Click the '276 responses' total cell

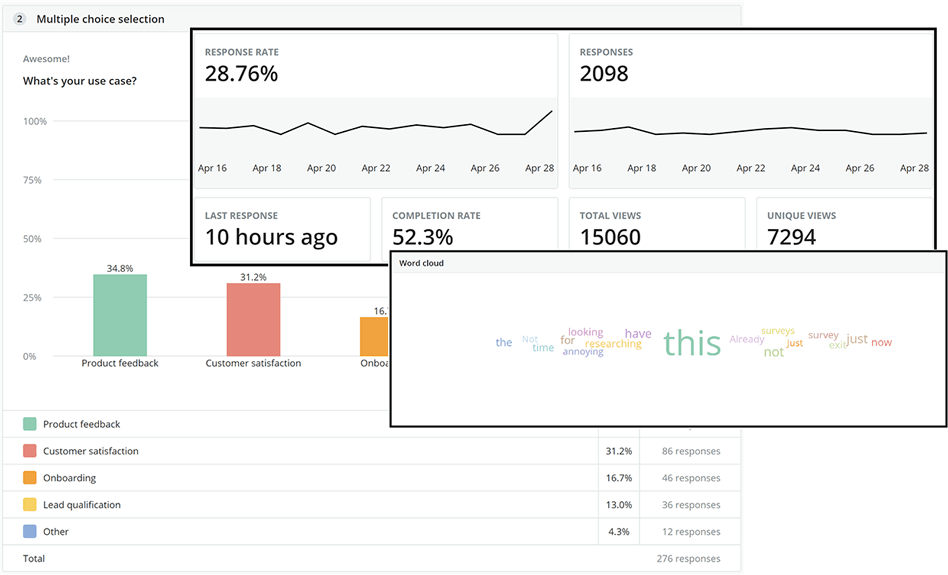point(689,558)
